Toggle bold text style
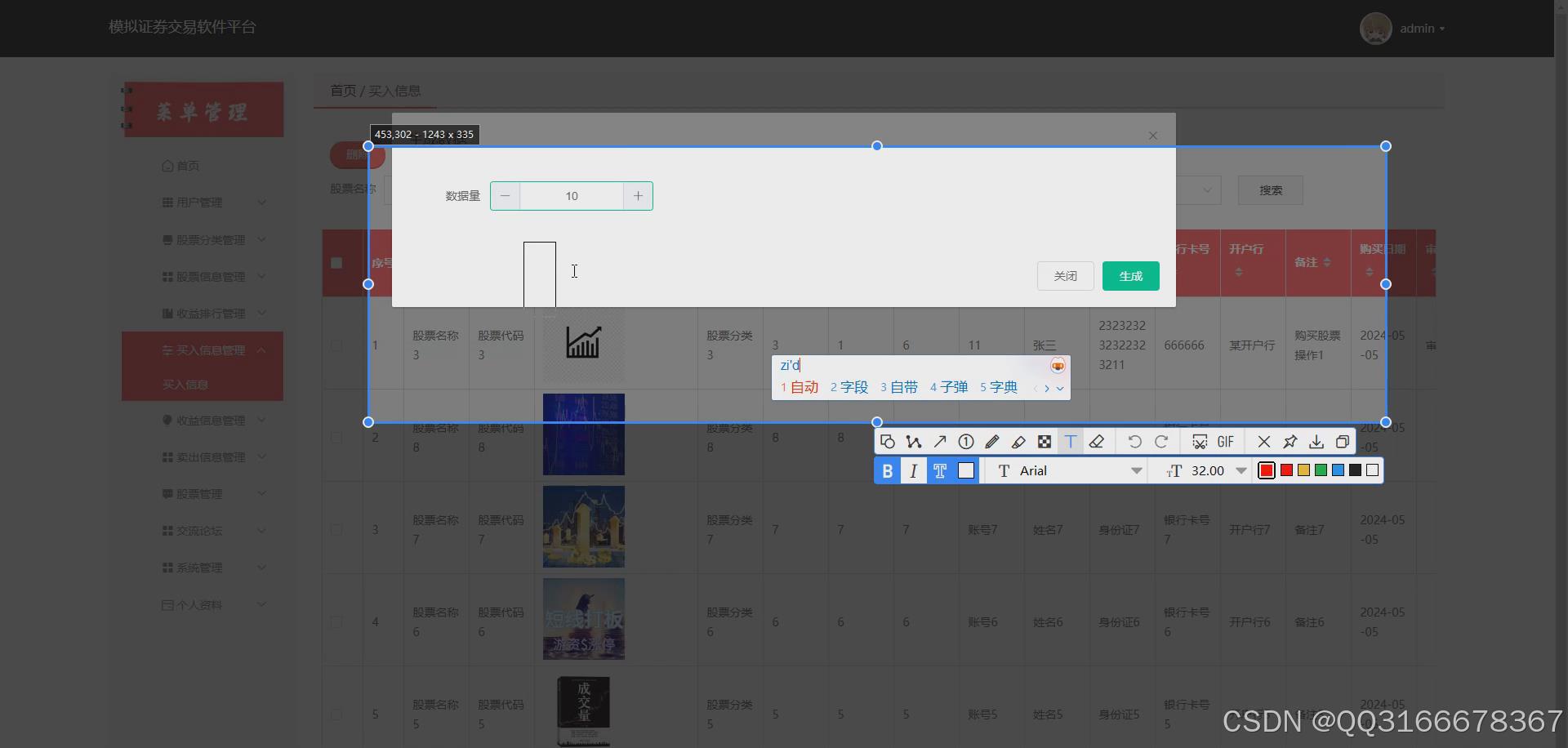 [888, 470]
